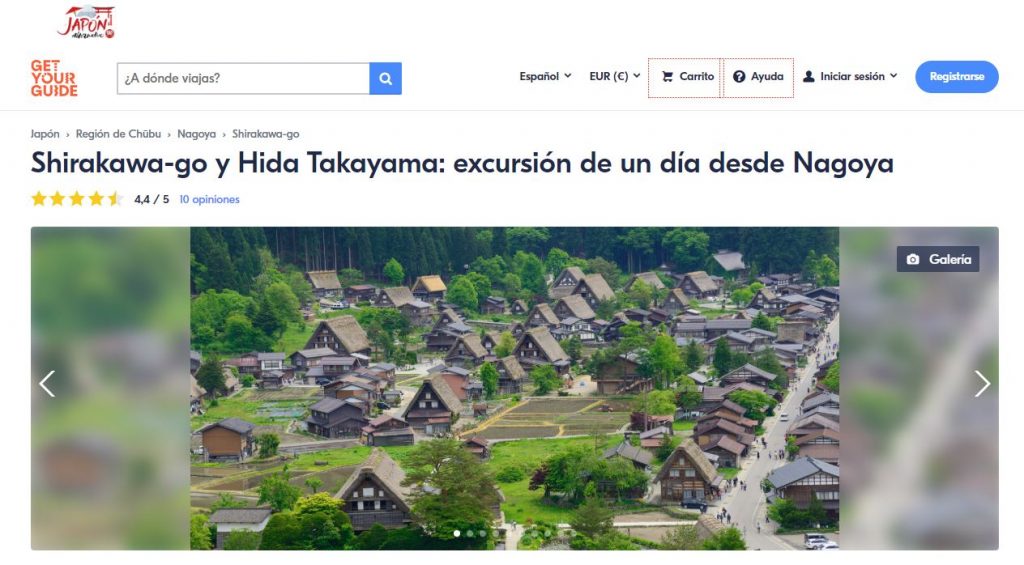Screen dimensions: 1024x565
Task: Open the 10 opiniones reviews link
Action: tap(209, 200)
